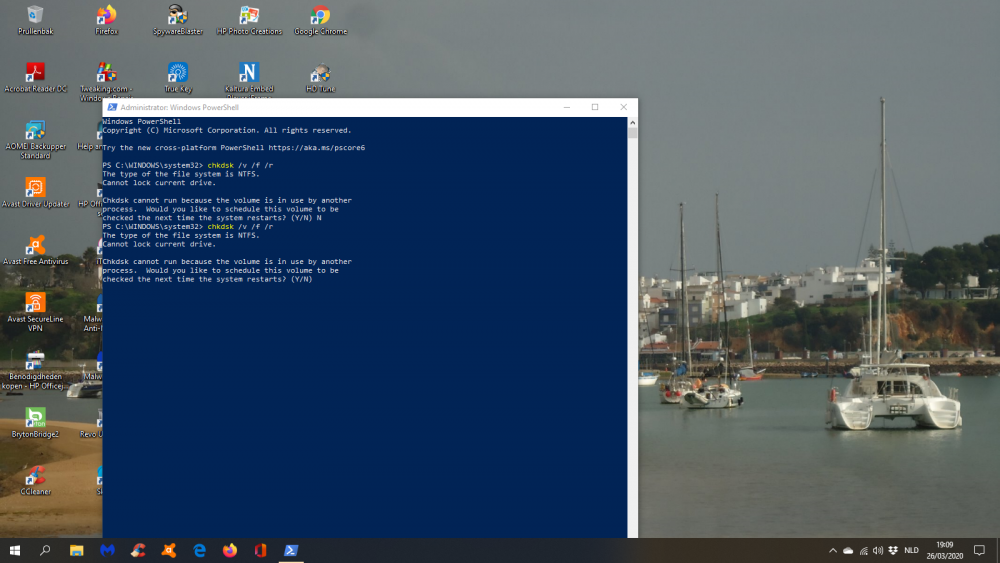Open Avast Free Antivirus desktop icon
This screenshot has height=563, width=1000.
35,246
